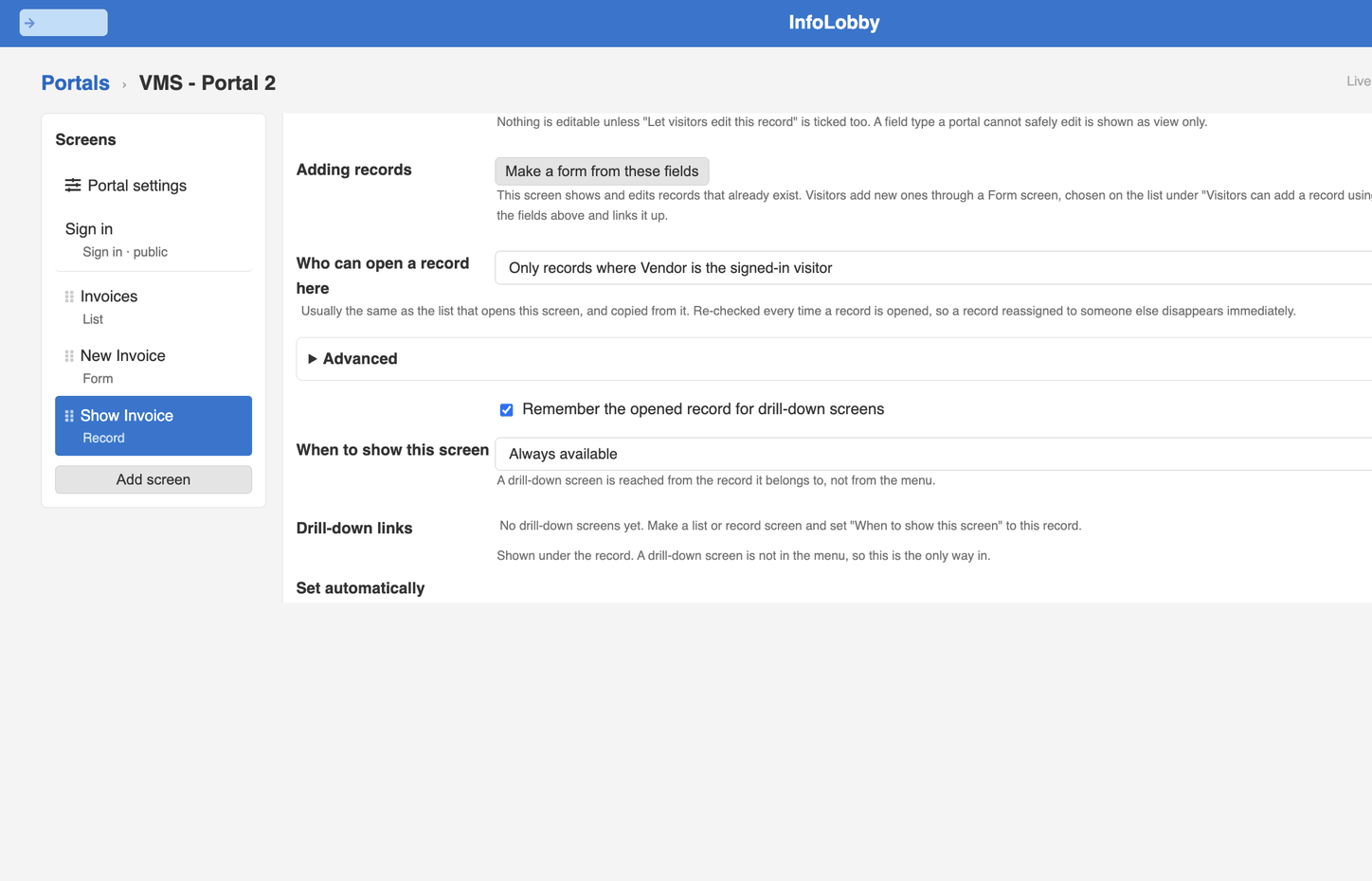Select the Show Invoice record screen
The image size is (1372, 881).
tap(153, 425)
